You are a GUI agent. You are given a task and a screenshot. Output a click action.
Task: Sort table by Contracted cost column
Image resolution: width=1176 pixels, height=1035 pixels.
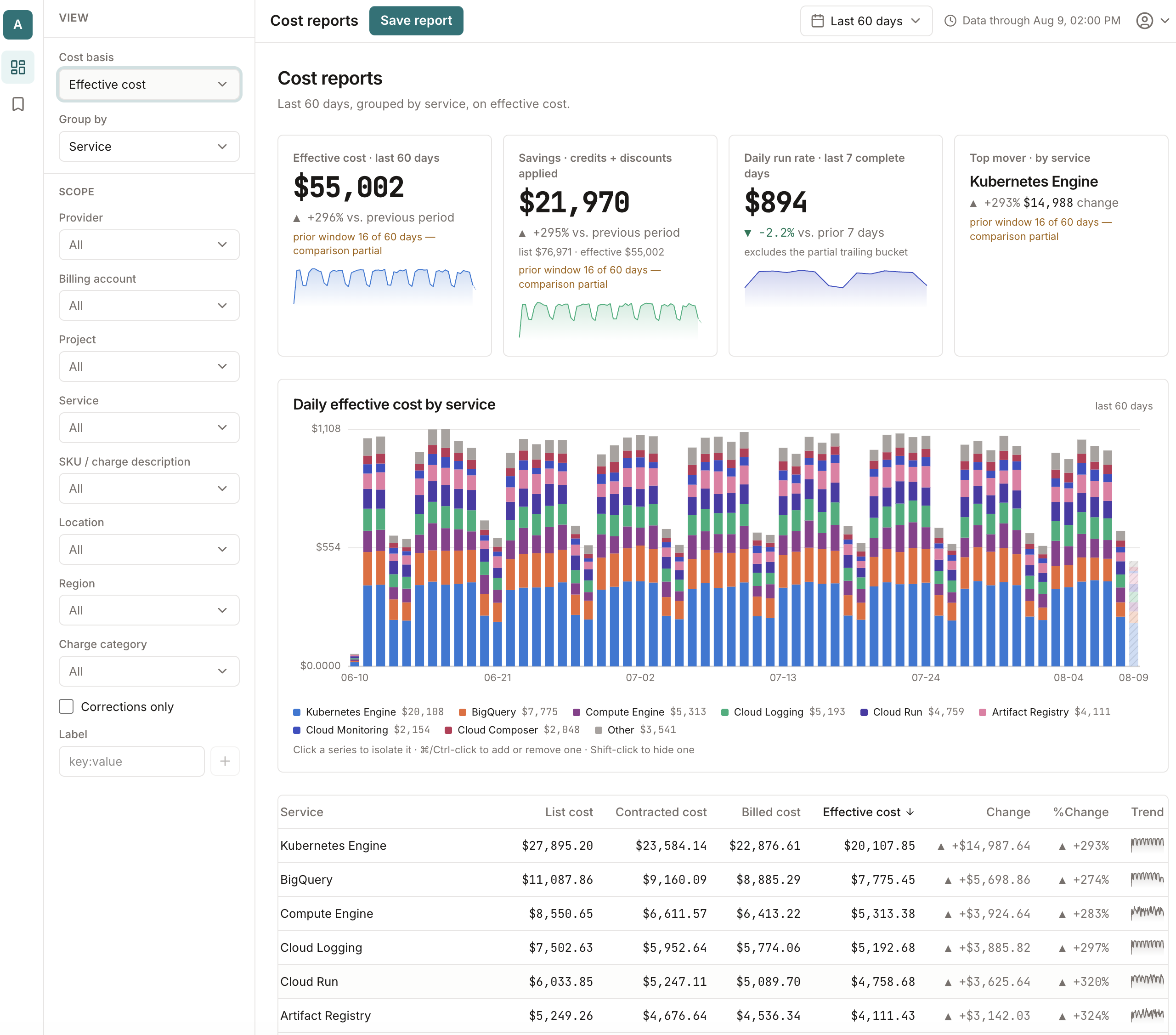(661, 812)
